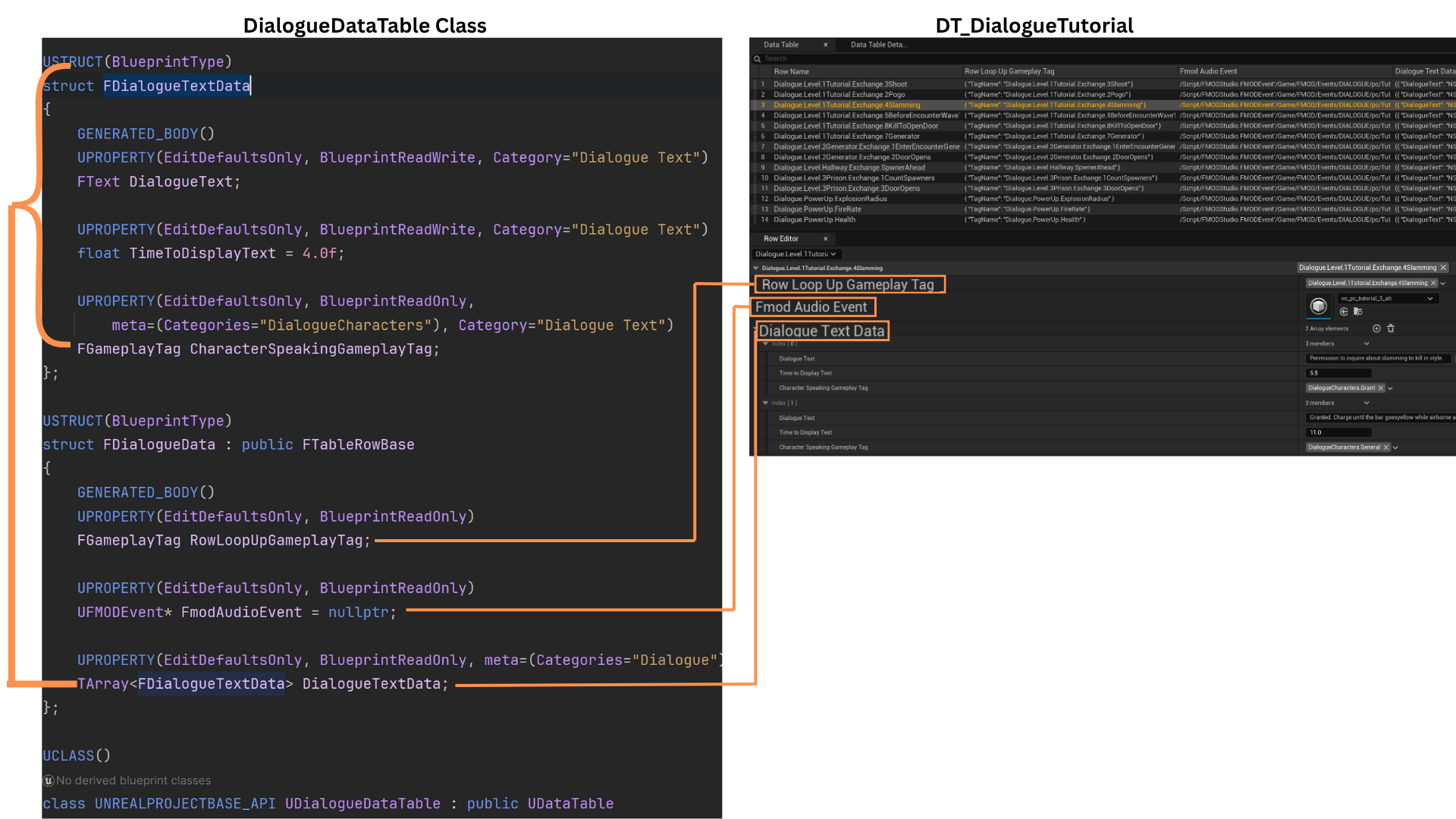
Task: Remove the DialogueCharacters.General tag with its X
Action: pyautogui.click(x=1386, y=447)
